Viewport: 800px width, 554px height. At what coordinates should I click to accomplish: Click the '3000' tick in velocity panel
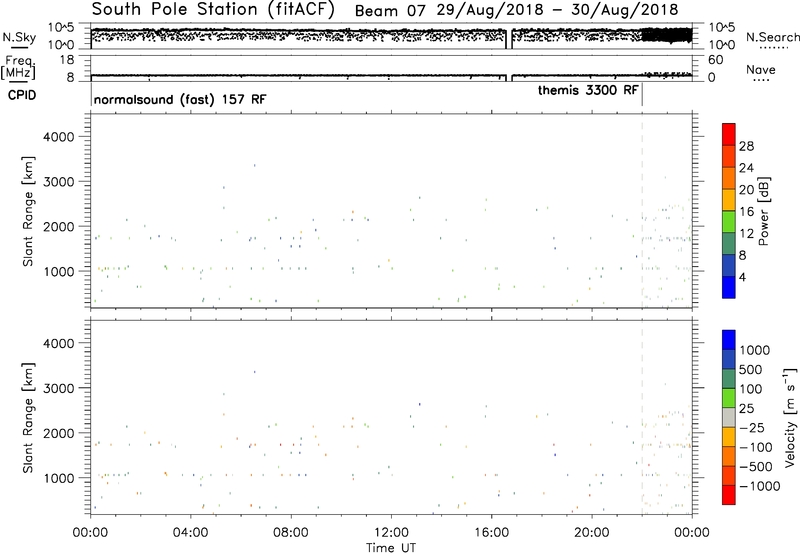click(x=59, y=388)
